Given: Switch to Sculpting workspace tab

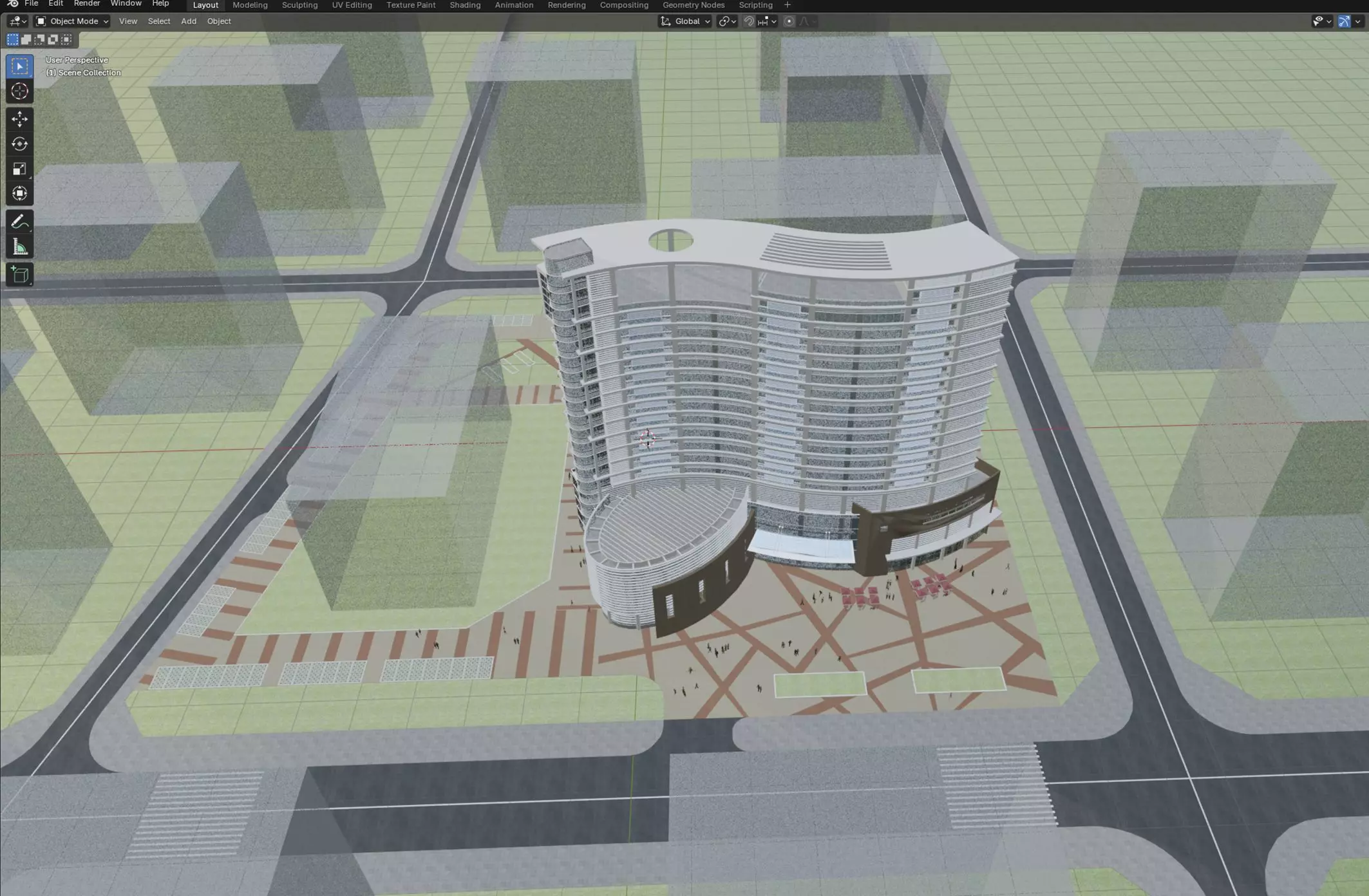Looking at the screenshot, I should pyautogui.click(x=299, y=5).
